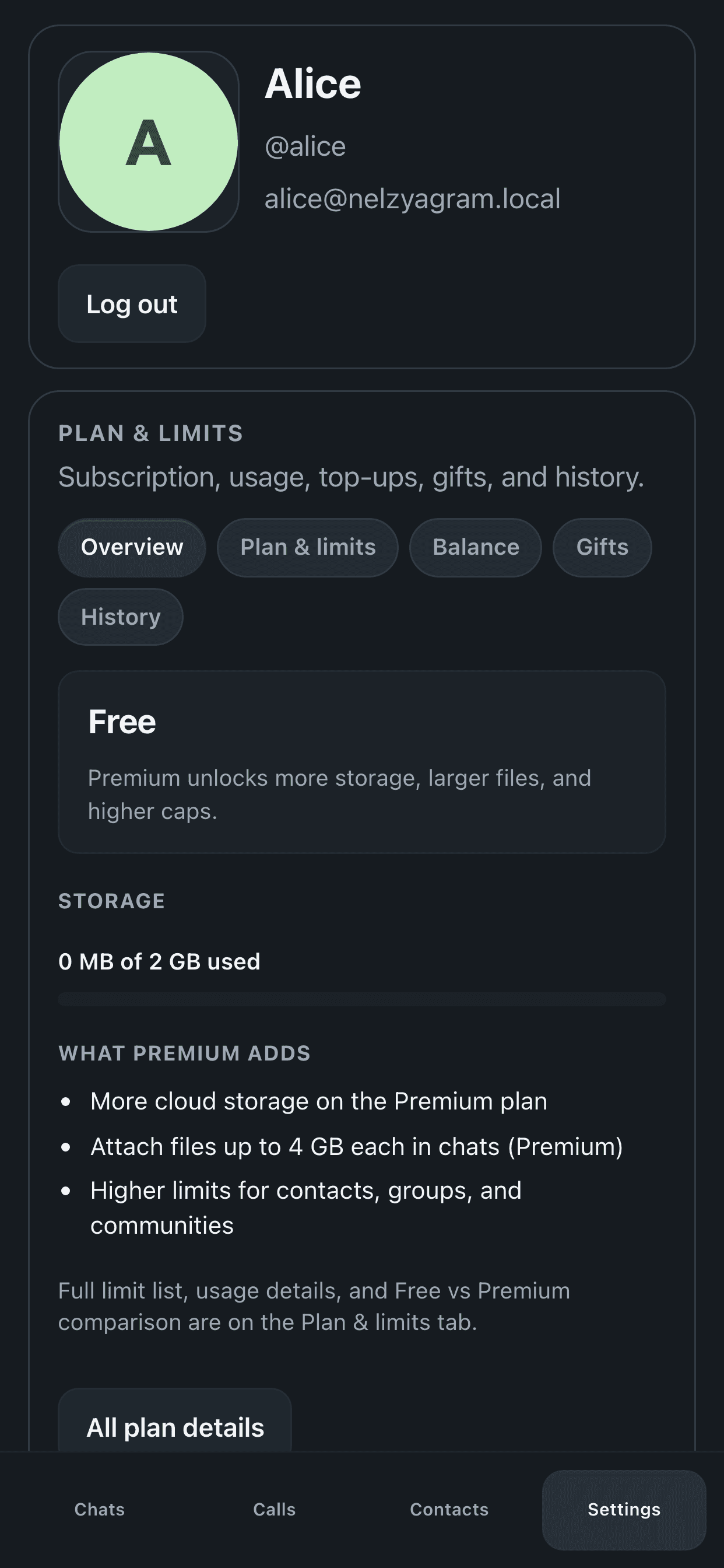This screenshot has width=724, height=1568.
Task: Click the Alice display name
Action: tap(314, 84)
